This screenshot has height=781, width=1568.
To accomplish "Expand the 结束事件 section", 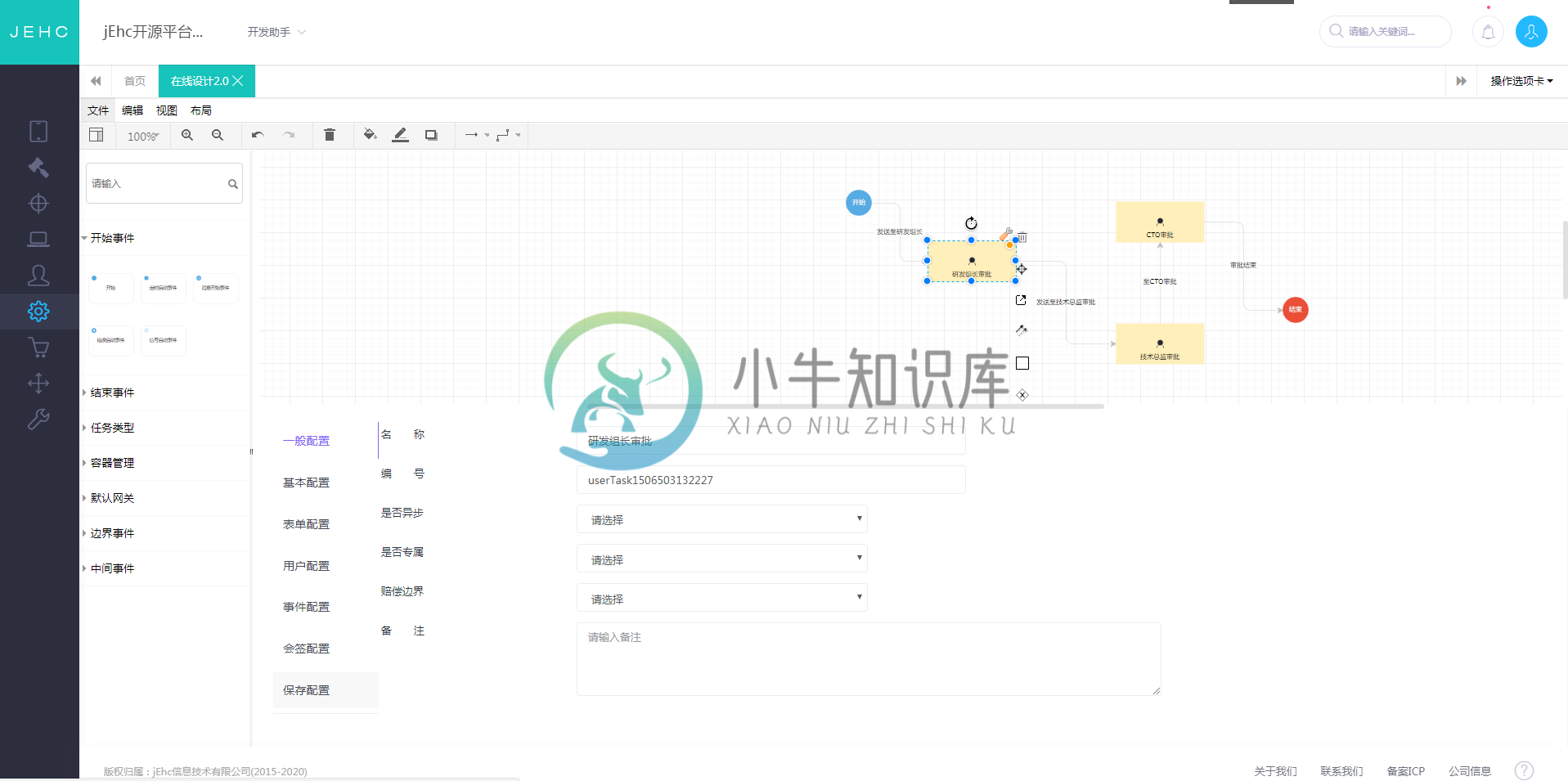I will [x=112, y=393].
